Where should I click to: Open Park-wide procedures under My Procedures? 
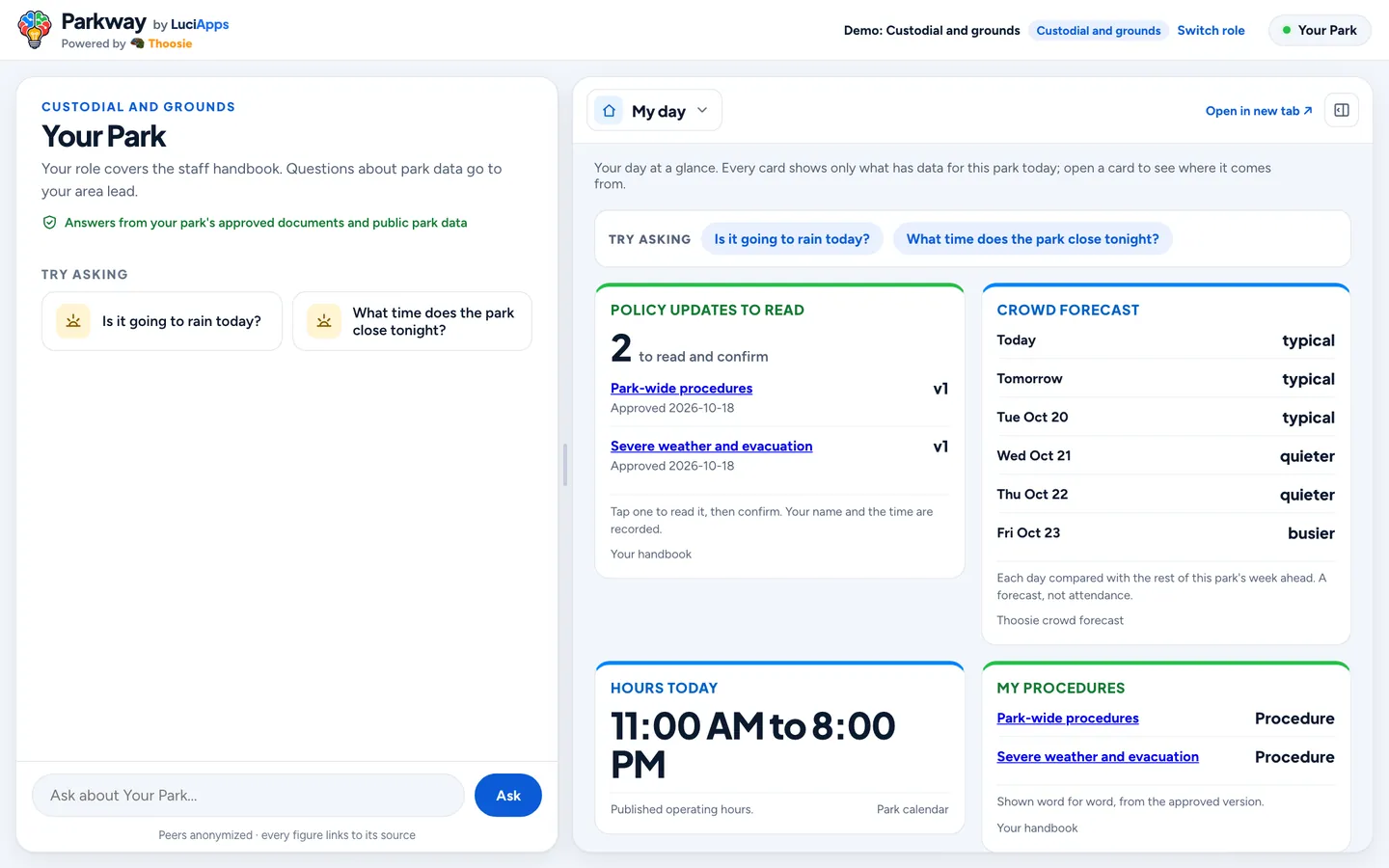(1068, 719)
